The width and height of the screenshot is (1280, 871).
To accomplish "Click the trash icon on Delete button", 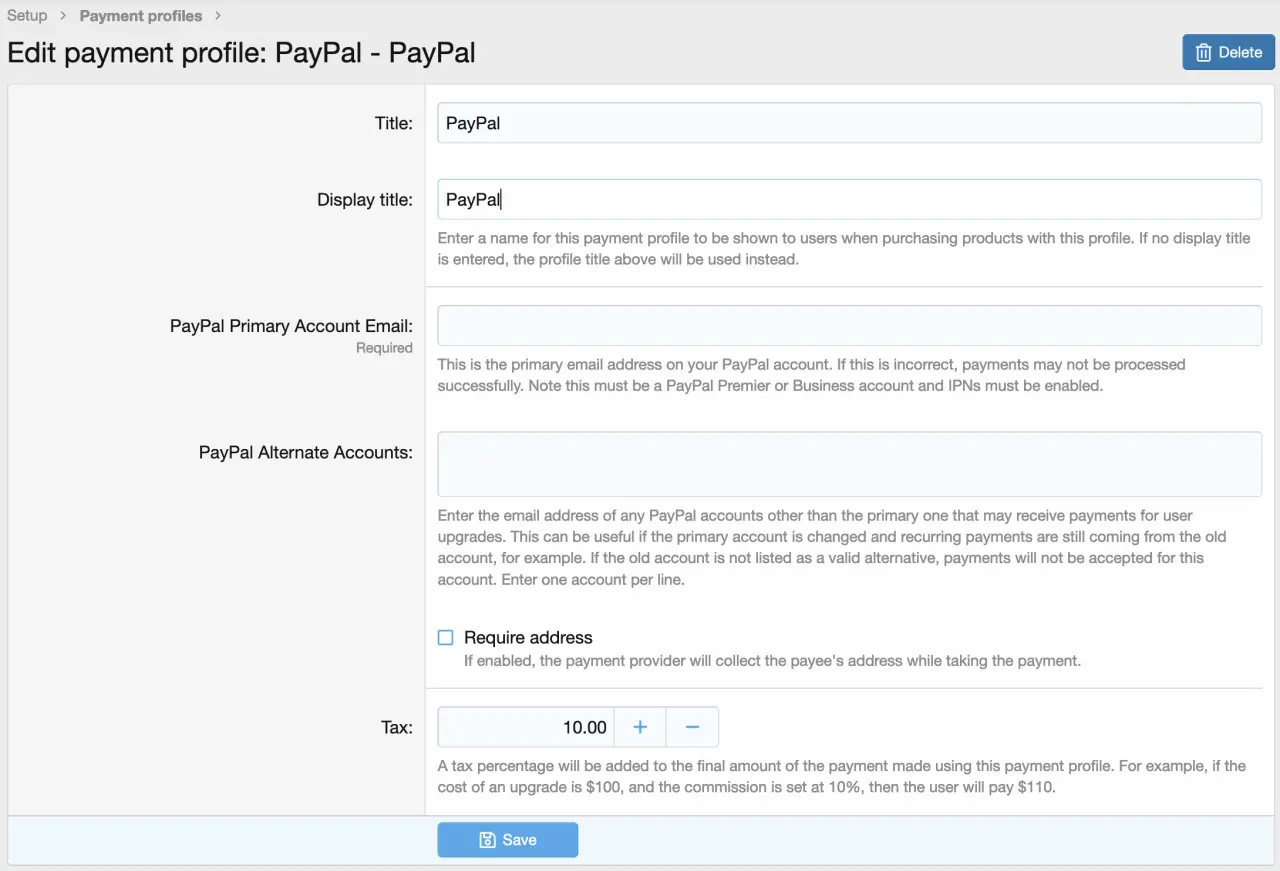I will (1204, 53).
